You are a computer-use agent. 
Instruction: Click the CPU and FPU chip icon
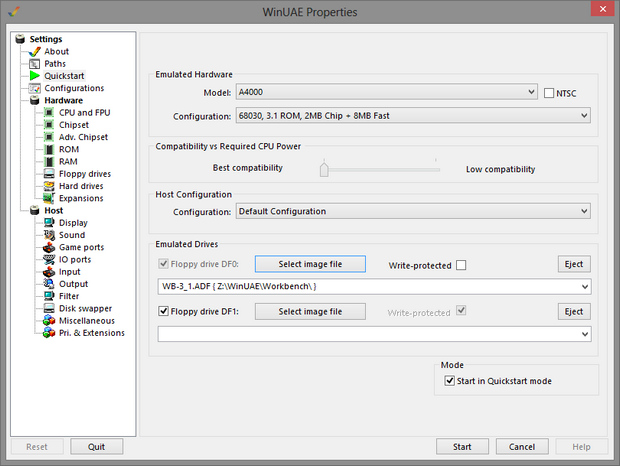(49, 113)
